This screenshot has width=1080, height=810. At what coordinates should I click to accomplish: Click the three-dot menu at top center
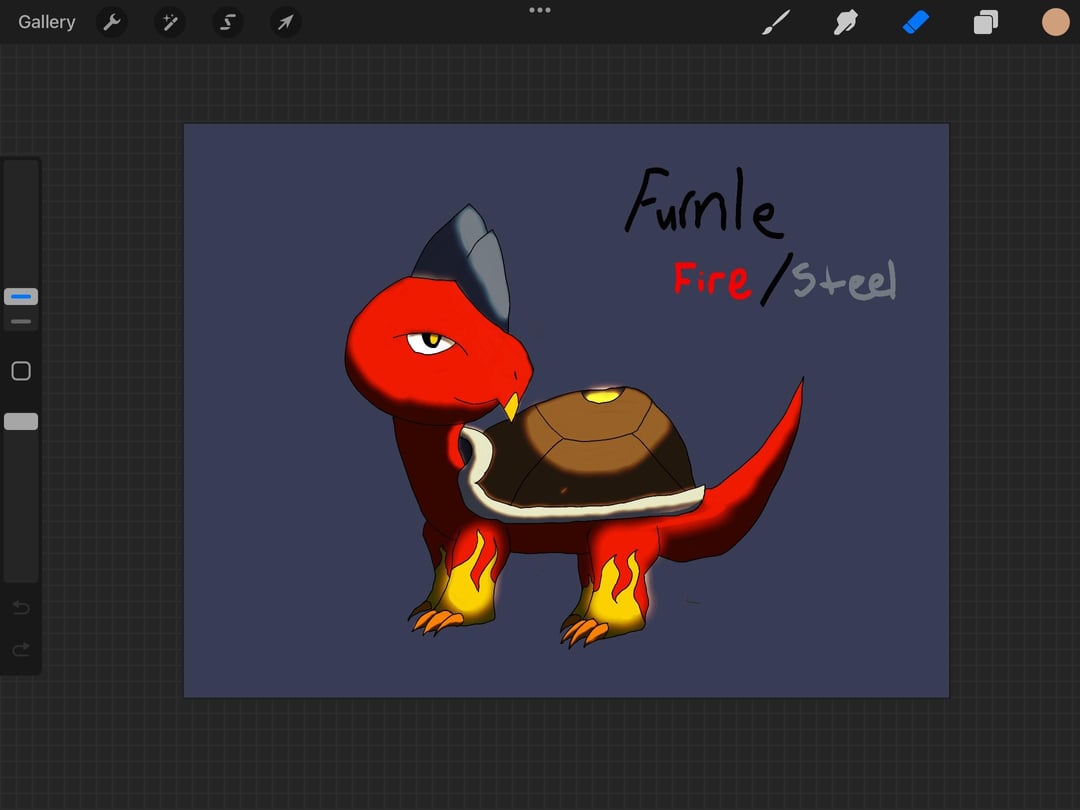pyautogui.click(x=540, y=10)
